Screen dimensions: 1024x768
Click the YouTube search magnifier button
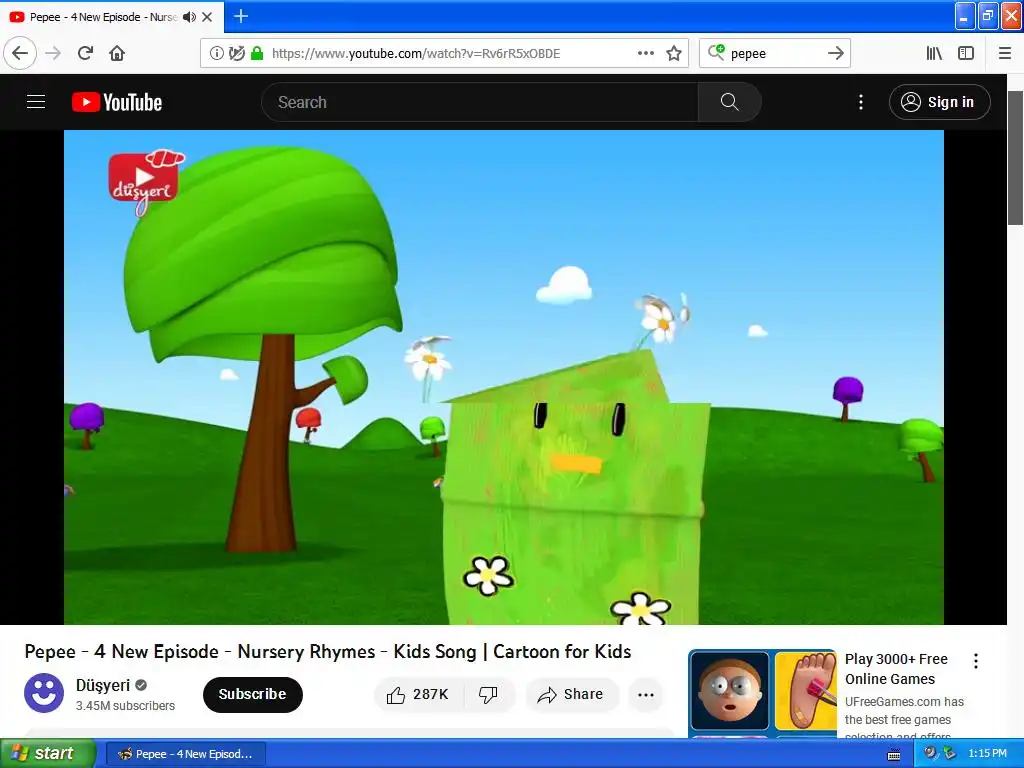pyautogui.click(x=729, y=102)
